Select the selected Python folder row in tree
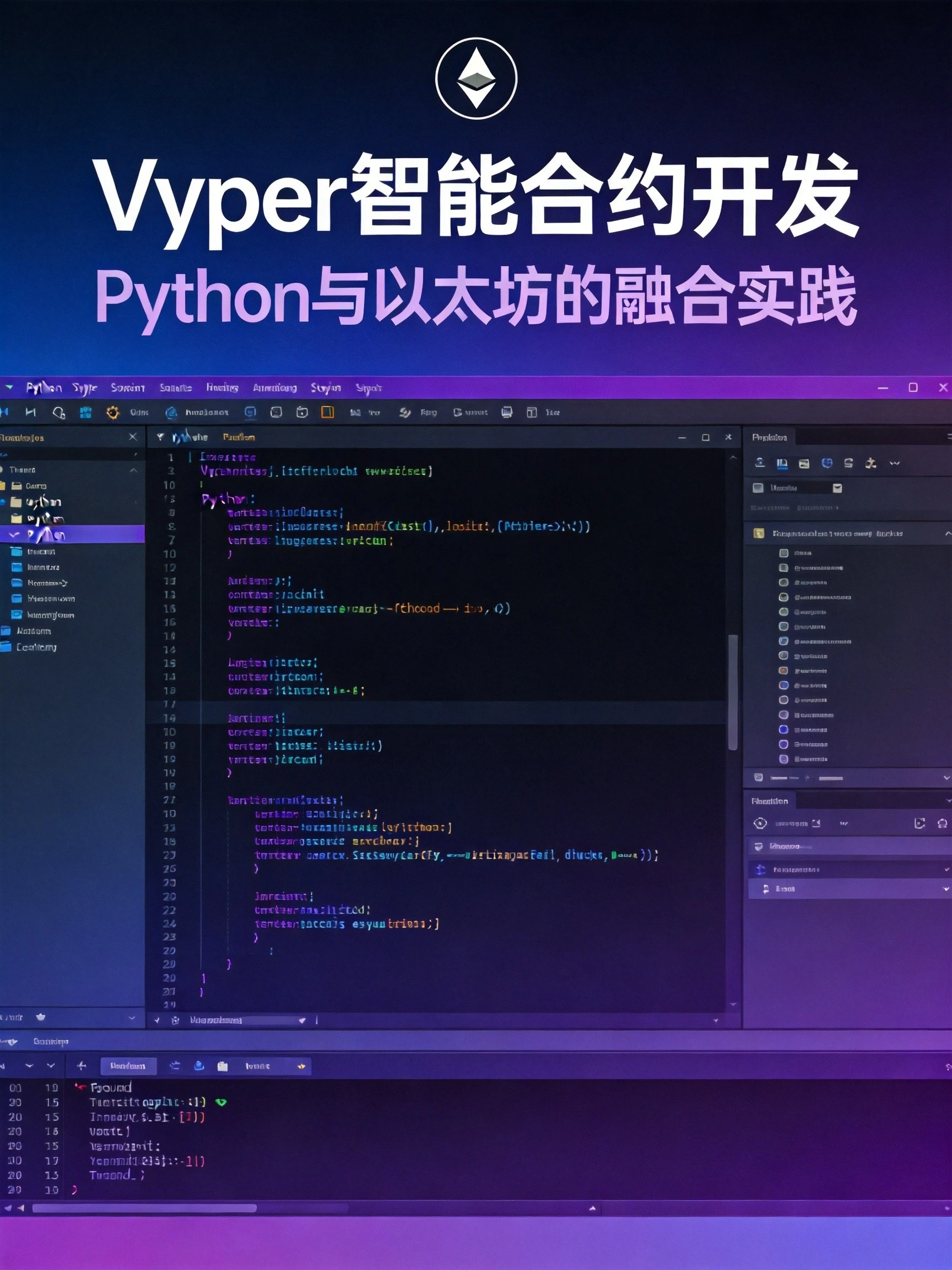 tap(72, 535)
